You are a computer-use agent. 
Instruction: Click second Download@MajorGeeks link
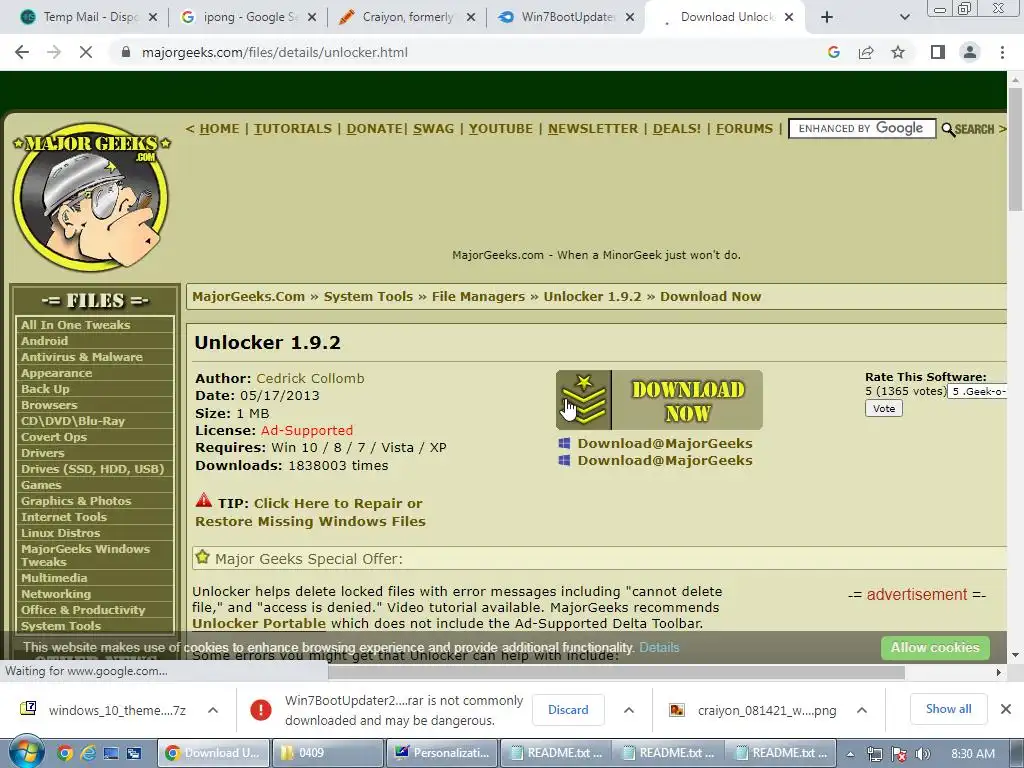pos(665,460)
